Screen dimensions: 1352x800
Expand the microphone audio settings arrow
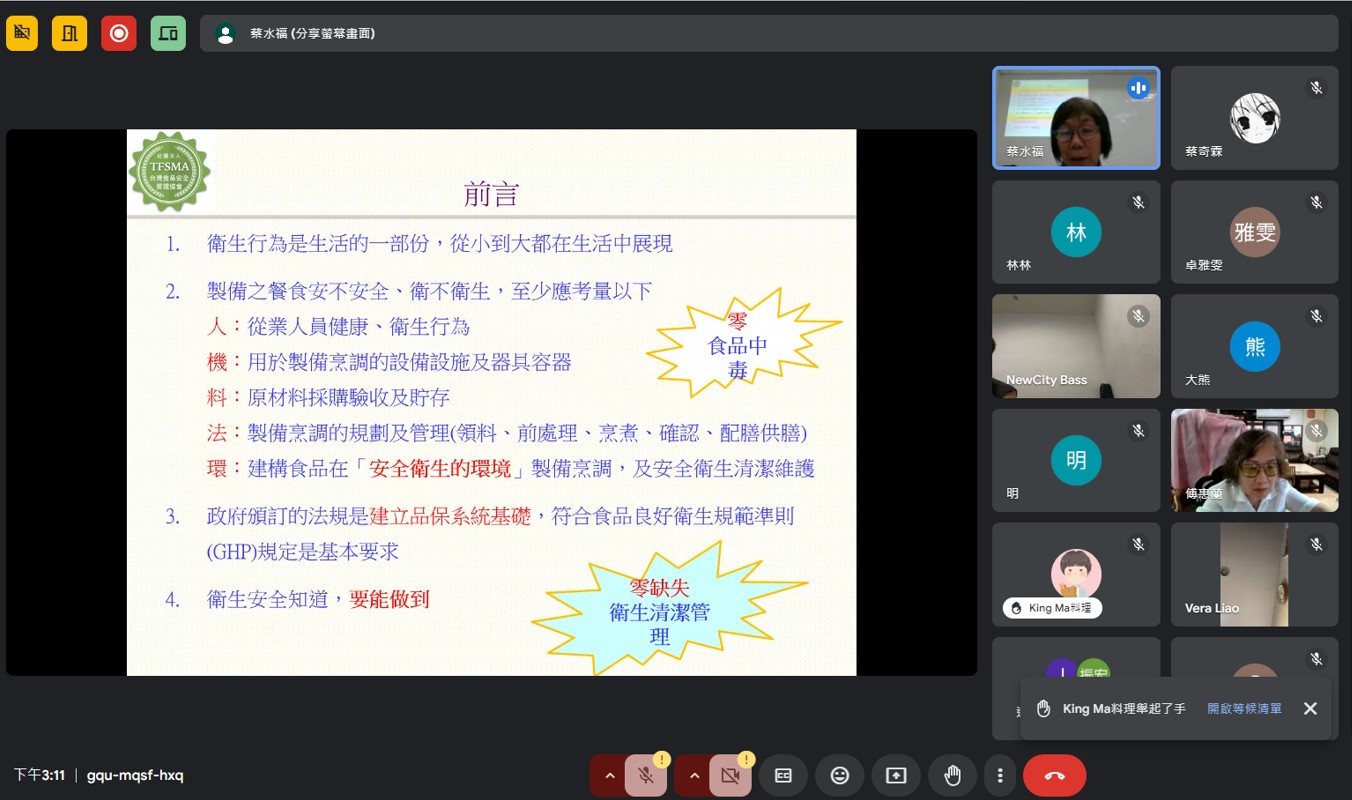(x=608, y=776)
